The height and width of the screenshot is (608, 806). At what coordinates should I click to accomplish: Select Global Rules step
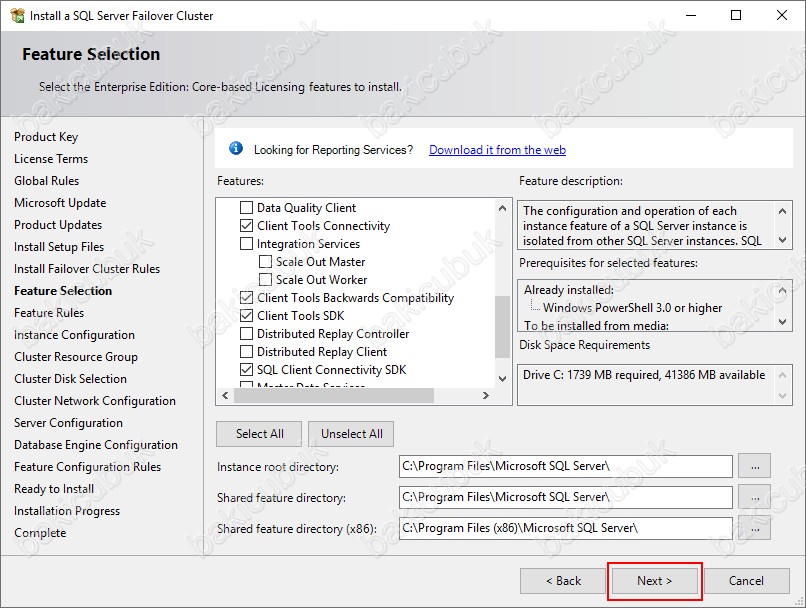coord(46,181)
